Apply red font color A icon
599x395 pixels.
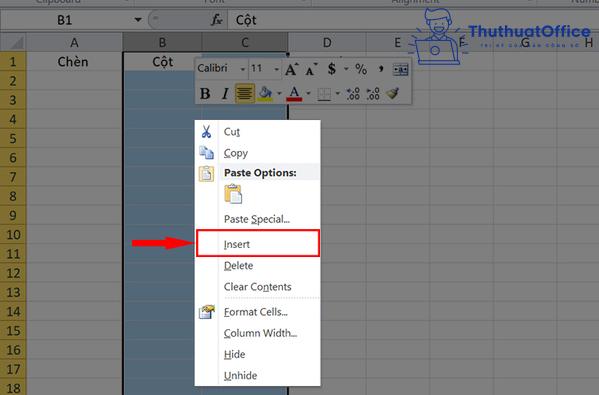294,93
